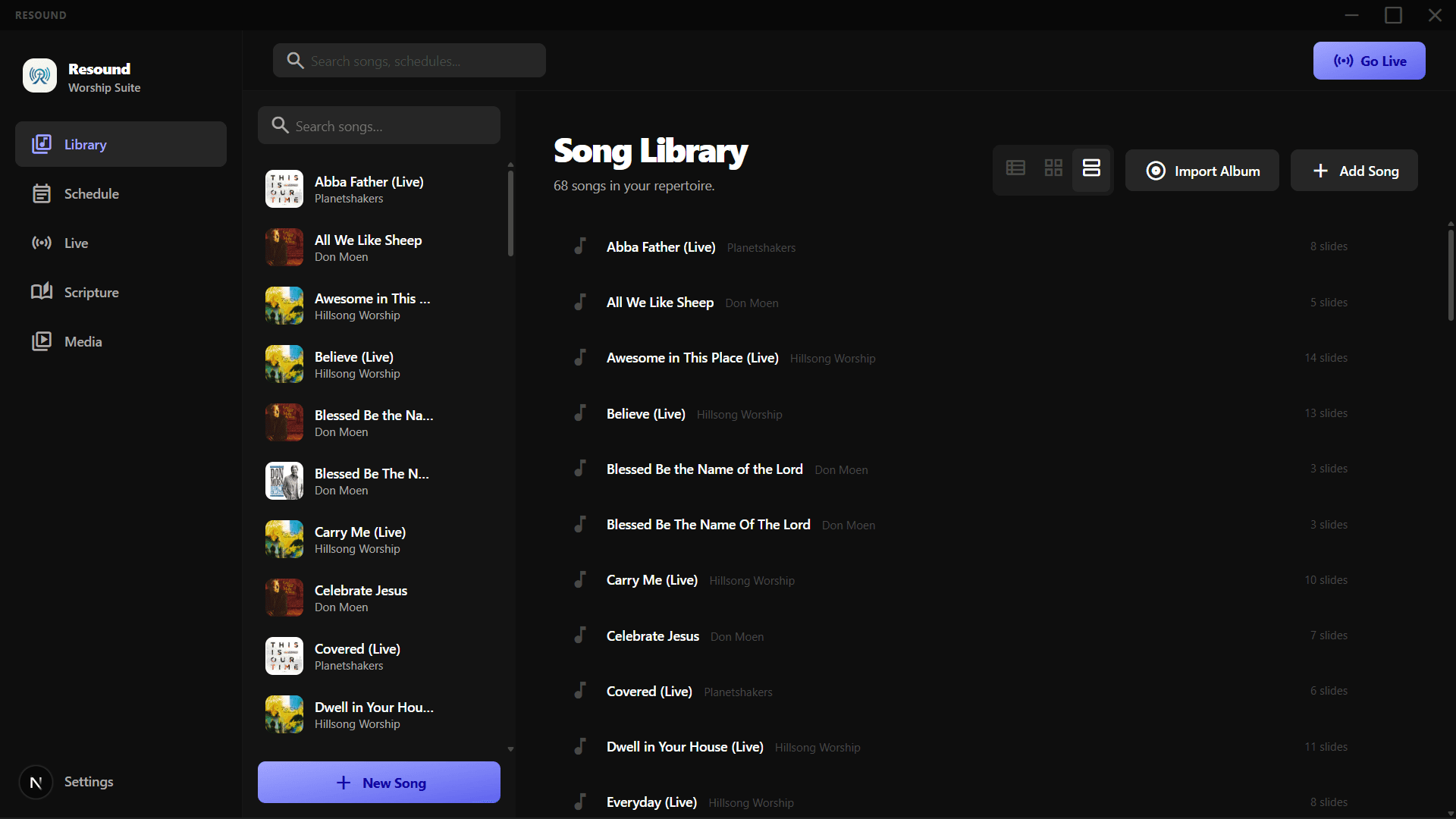This screenshot has height=819, width=1456.
Task: Open the Library section
Action: pos(121,144)
